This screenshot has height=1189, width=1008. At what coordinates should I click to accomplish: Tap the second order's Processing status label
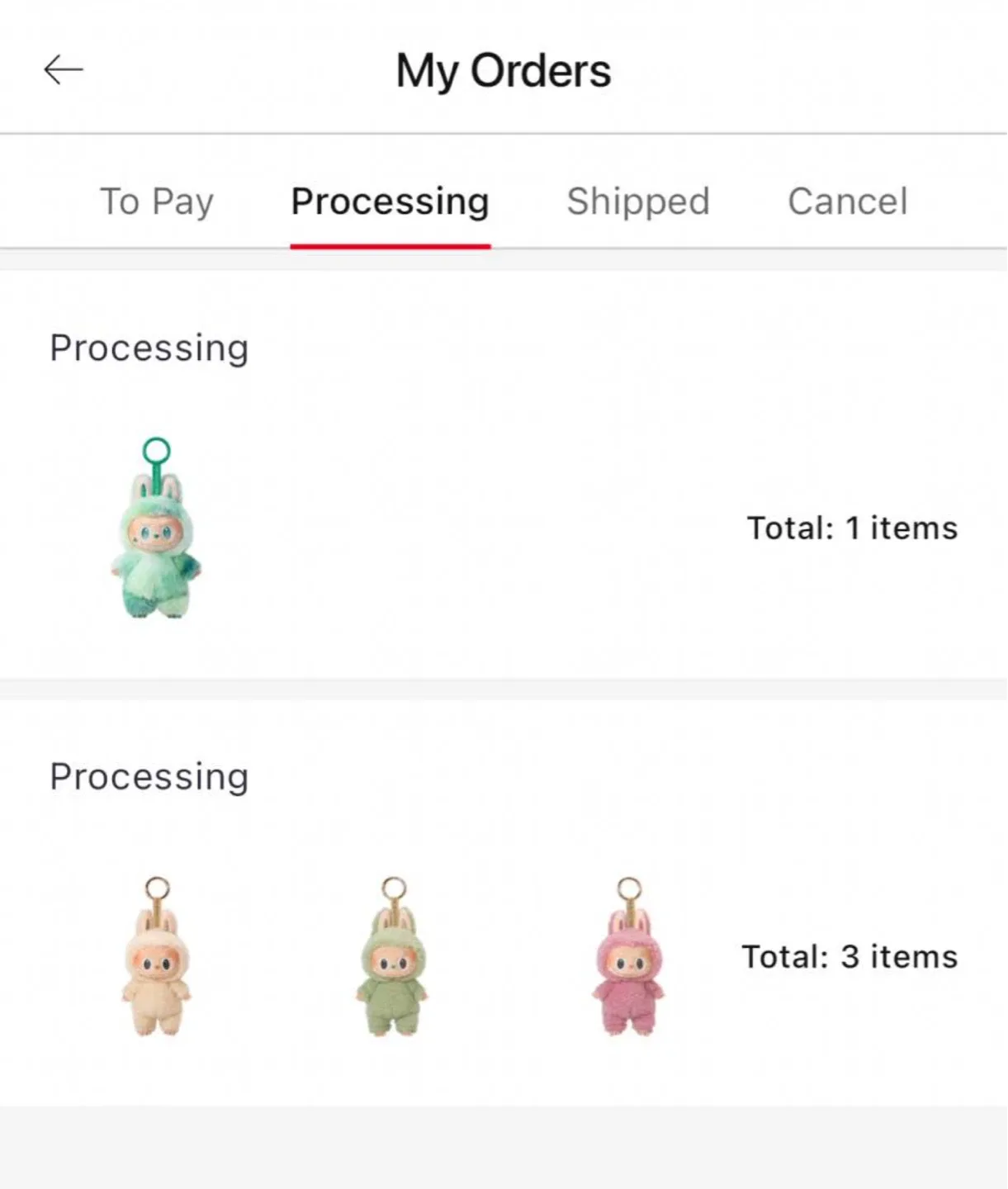(149, 776)
